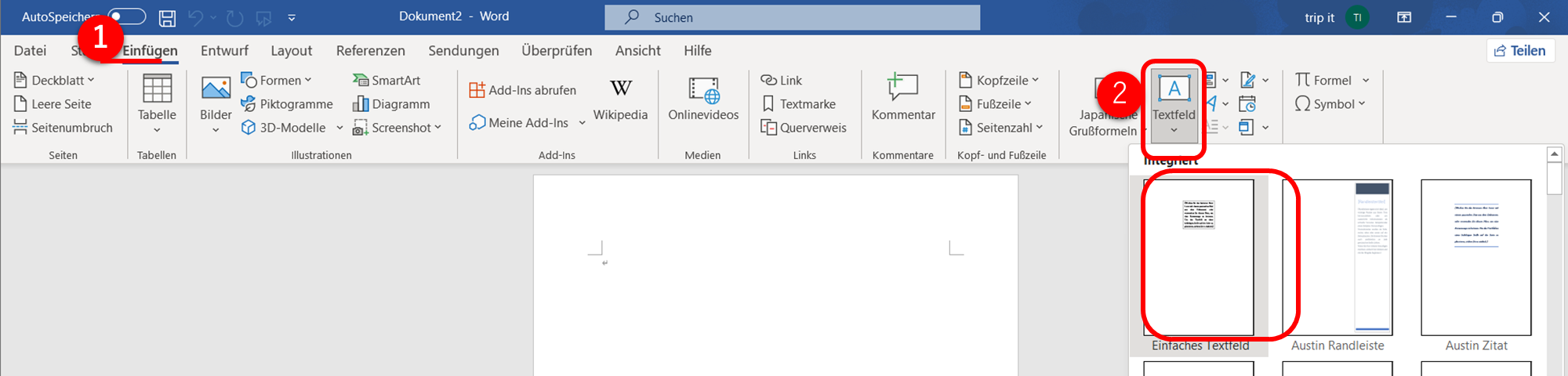Open the Formel equation dropdown arrow

click(1366, 80)
